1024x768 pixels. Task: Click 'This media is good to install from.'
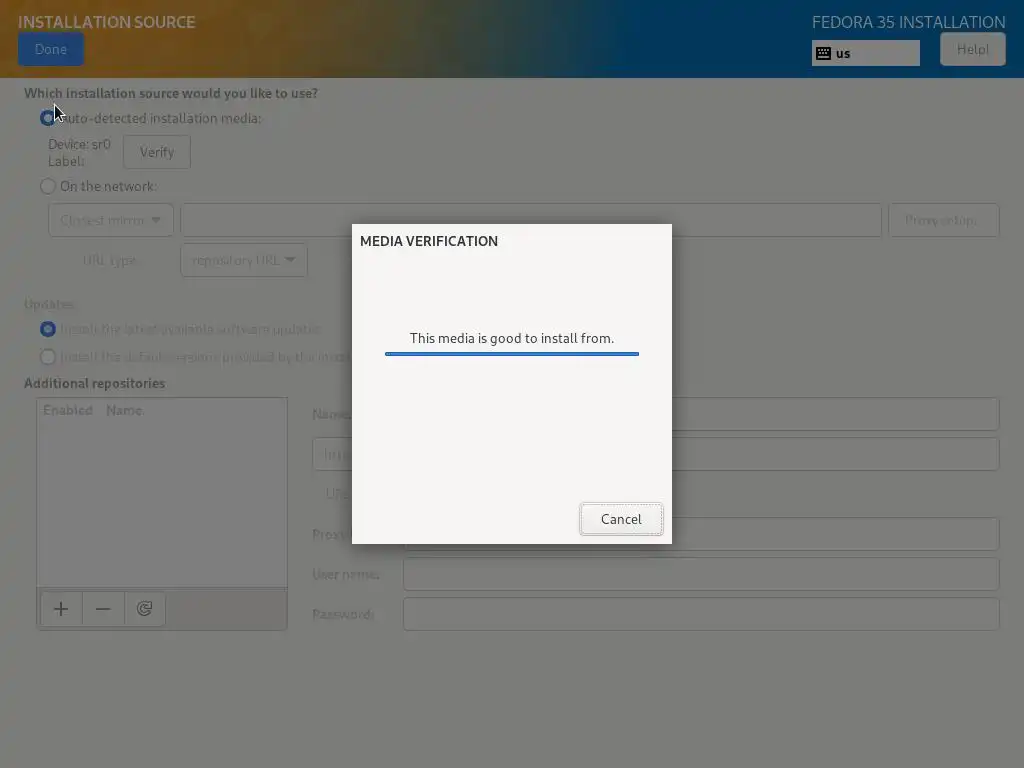(512, 338)
